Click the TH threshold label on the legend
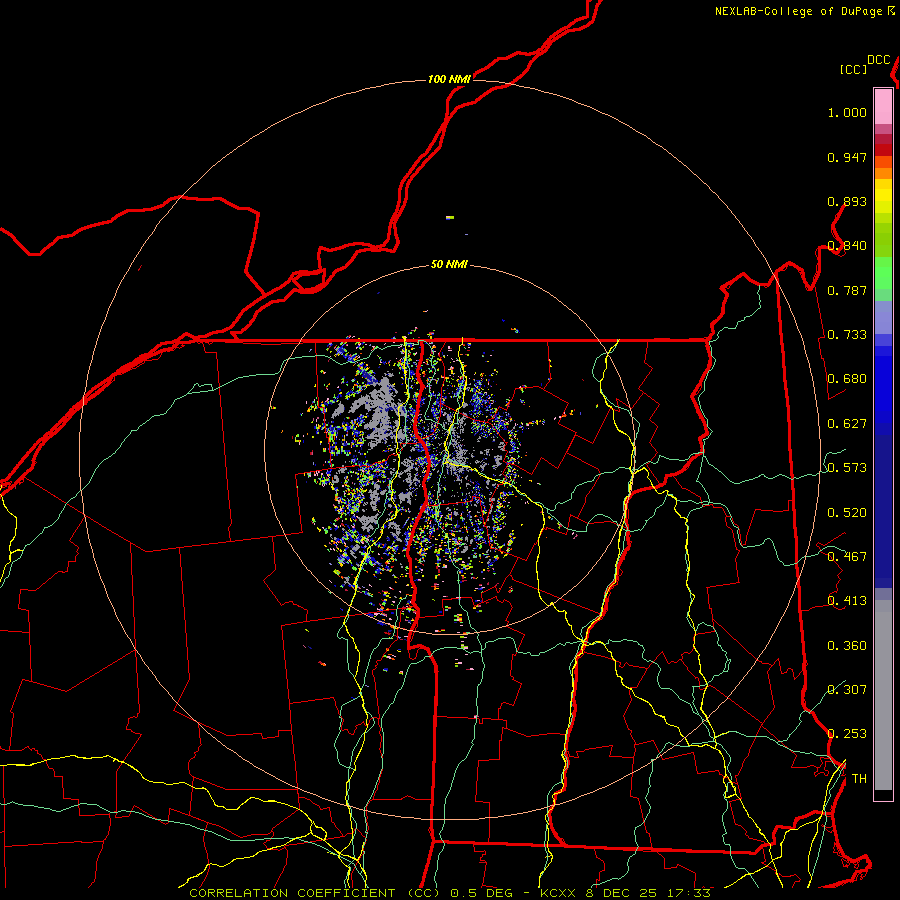 (859, 779)
